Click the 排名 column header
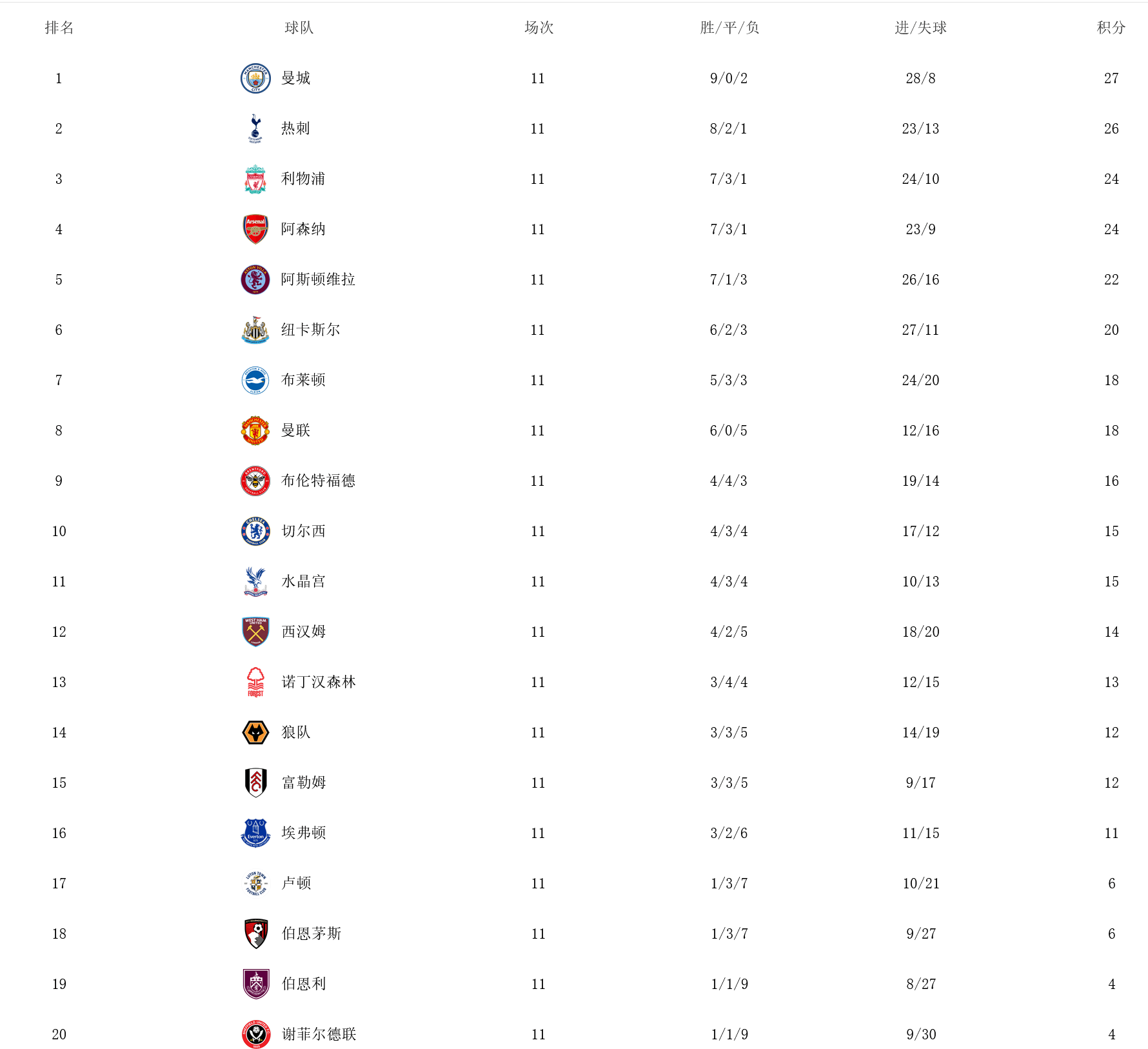1148x1049 pixels. click(x=59, y=28)
